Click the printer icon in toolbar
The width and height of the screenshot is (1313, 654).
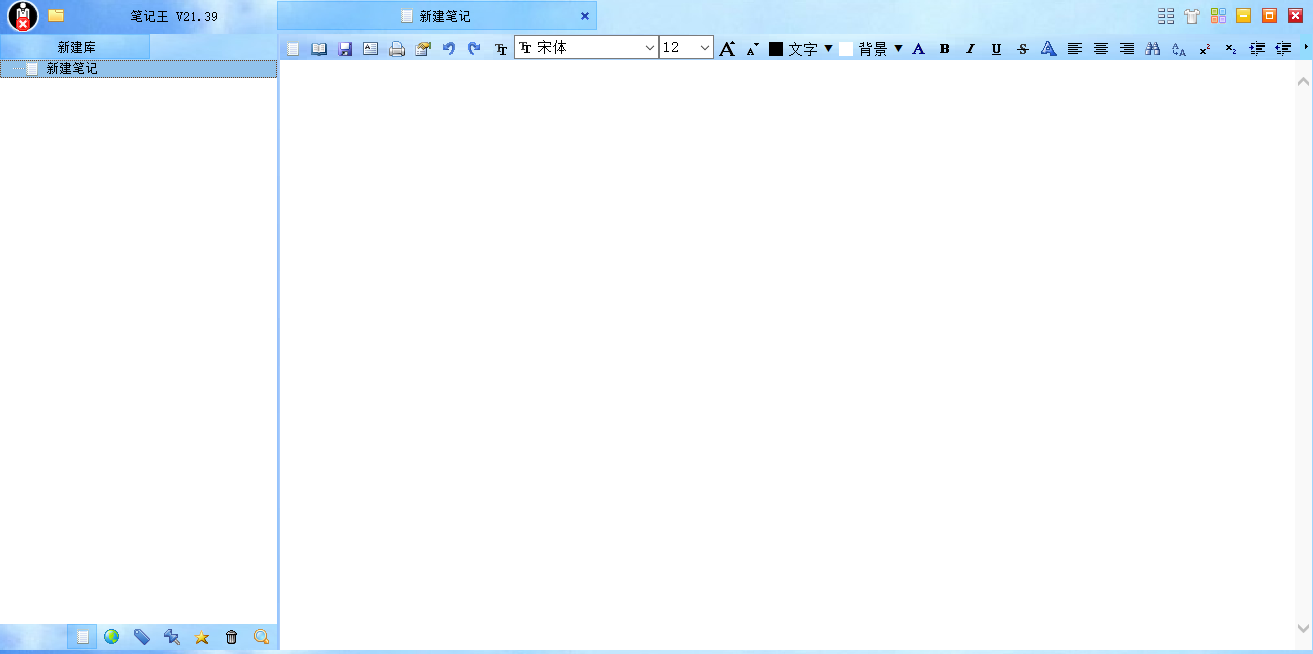coord(397,49)
